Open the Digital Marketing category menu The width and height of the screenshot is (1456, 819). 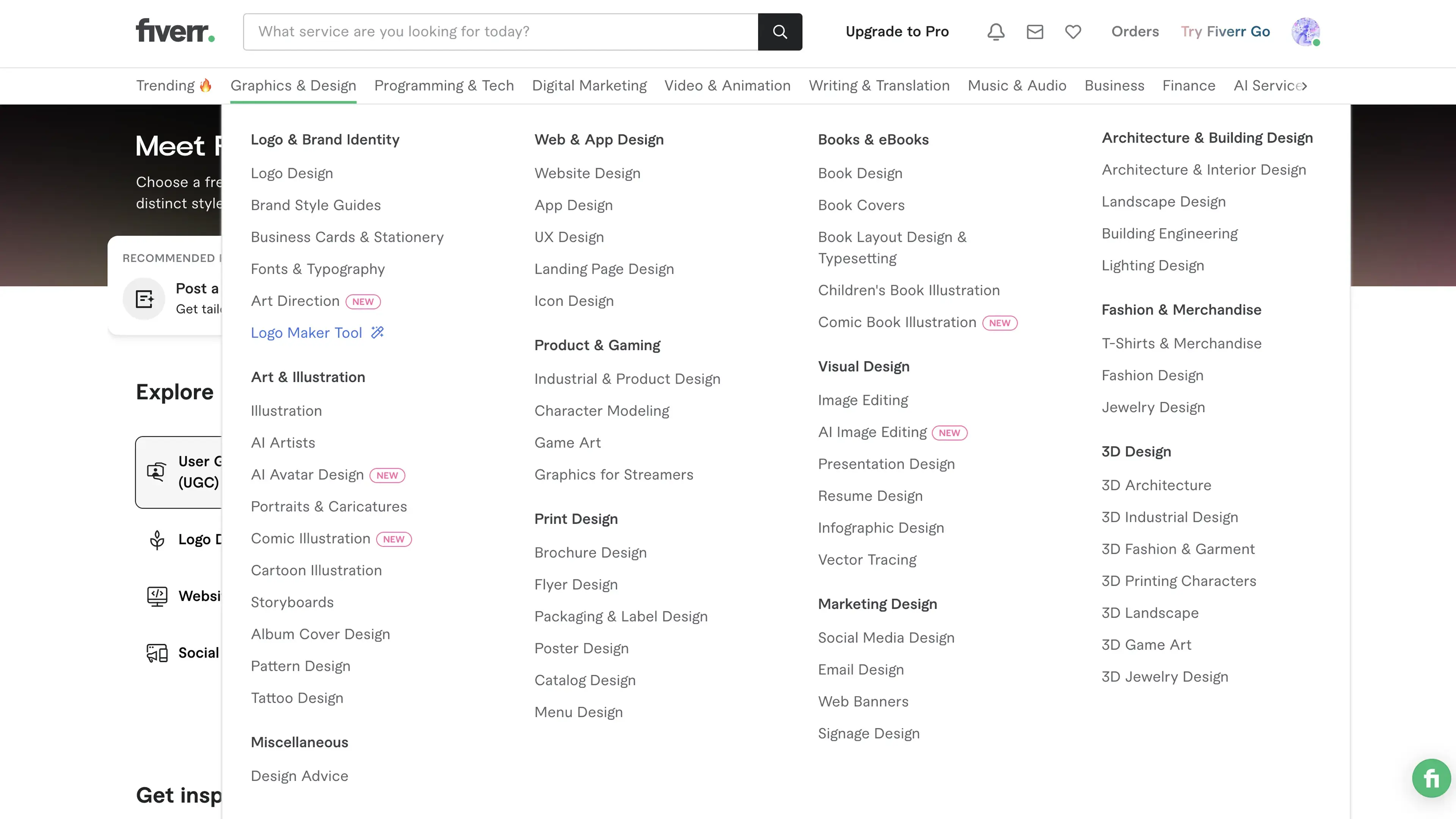[x=589, y=85]
